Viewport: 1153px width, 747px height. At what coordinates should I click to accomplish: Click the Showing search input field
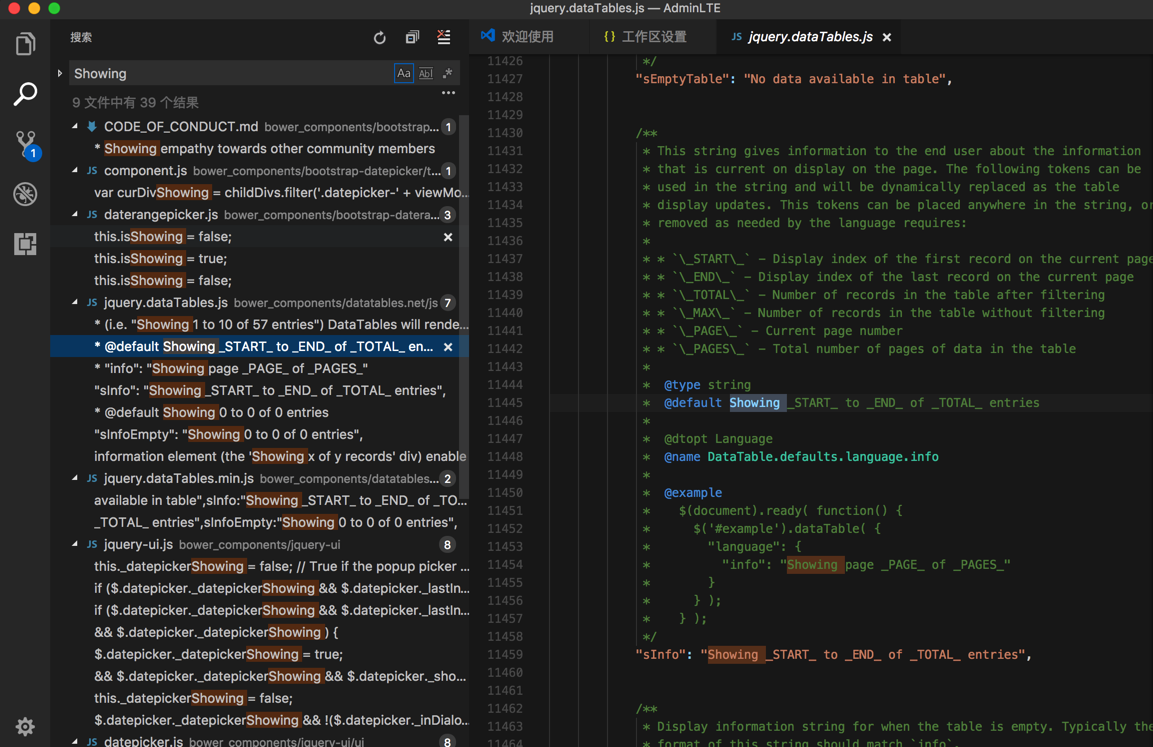230,73
